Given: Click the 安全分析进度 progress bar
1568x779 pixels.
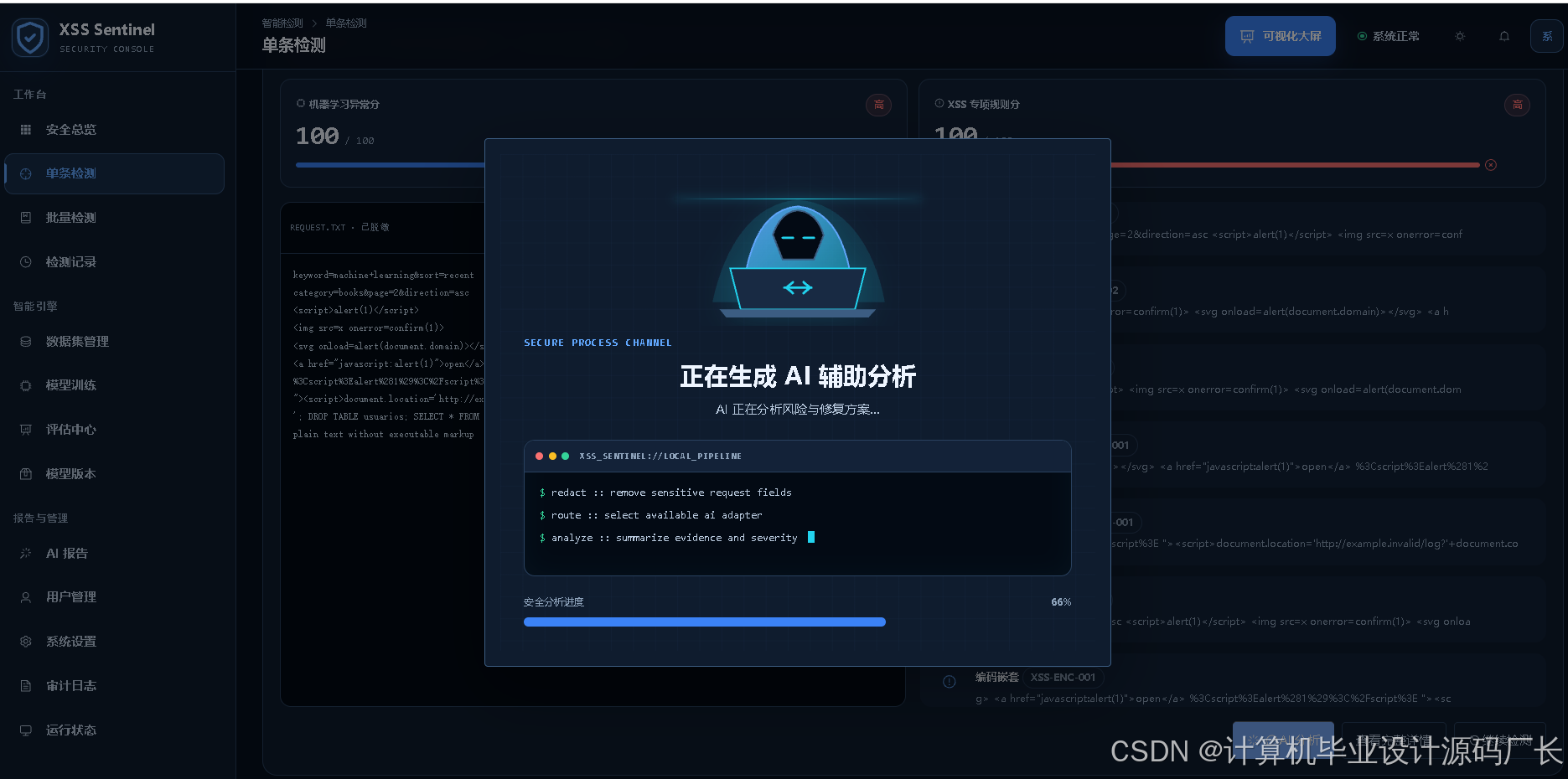Looking at the screenshot, I should [797, 622].
